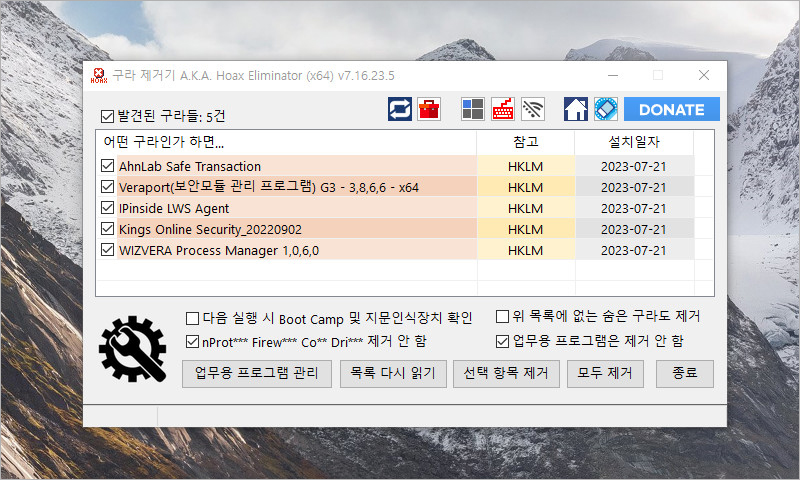Toggle nProt*** Firew*** 제거 안 함 checkbox
This screenshot has height=480, width=800.
pos(192,342)
